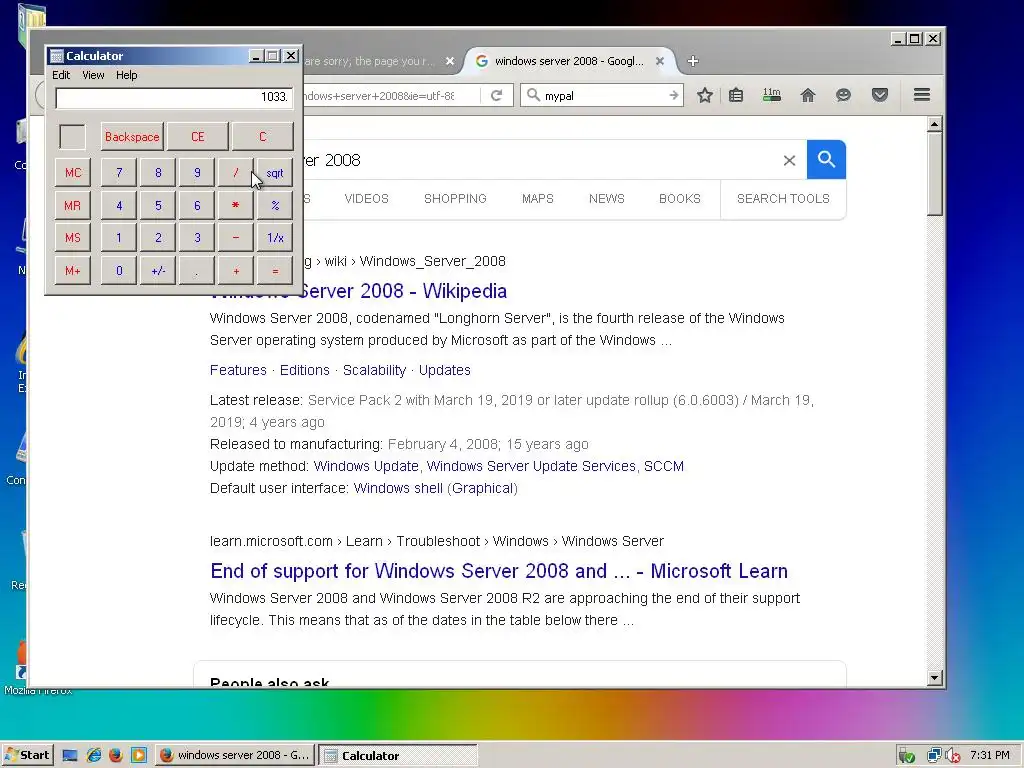Click the 1/x reciprocal key
Viewport: 1024px width, 768px height.
pyautogui.click(x=275, y=238)
